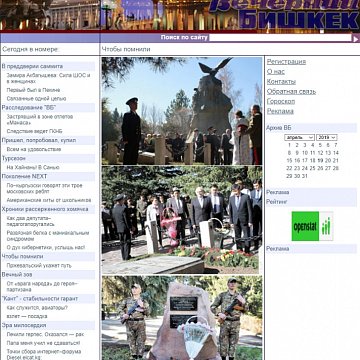This screenshot has width=360, height=360.
Task: Click the search submit arrow button
Action: (x=356, y=38)
